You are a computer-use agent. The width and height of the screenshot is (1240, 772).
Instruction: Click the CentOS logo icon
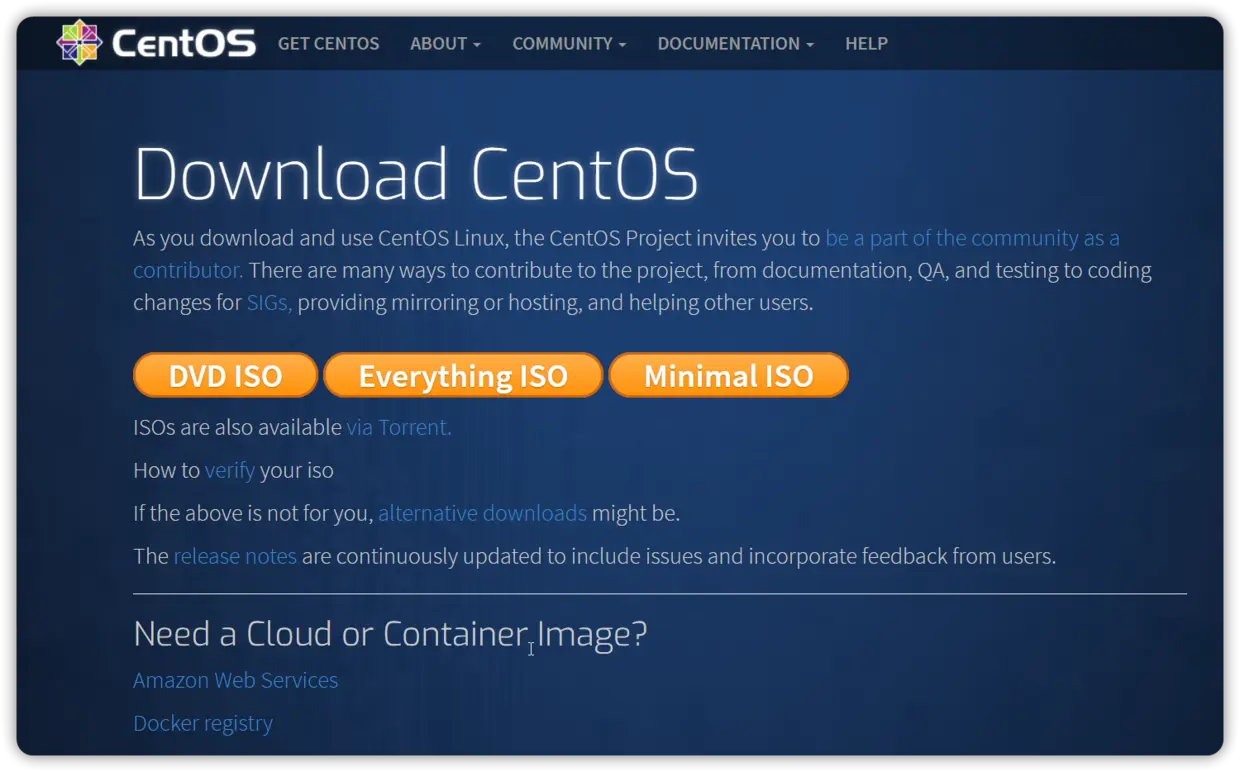(80, 43)
